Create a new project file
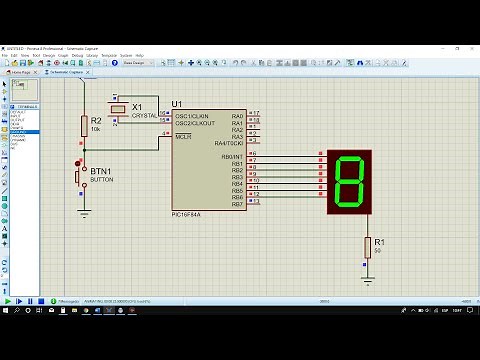Image resolution: width=480 pixels, height=360 pixels. (7, 63)
